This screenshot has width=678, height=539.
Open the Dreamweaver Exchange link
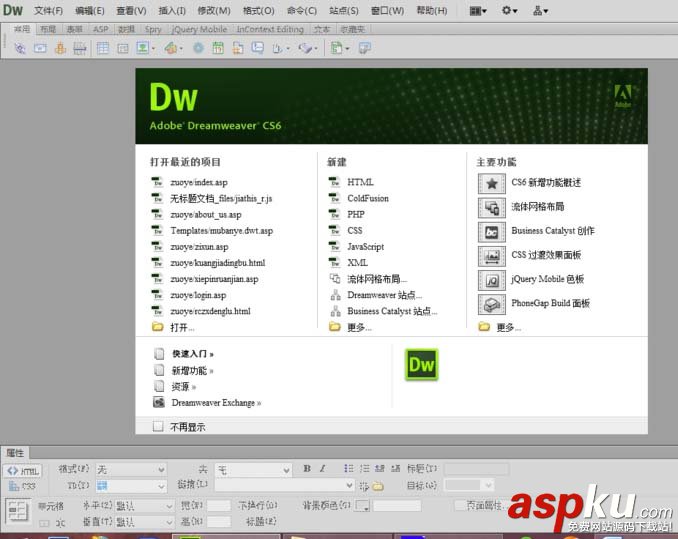click(x=216, y=403)
